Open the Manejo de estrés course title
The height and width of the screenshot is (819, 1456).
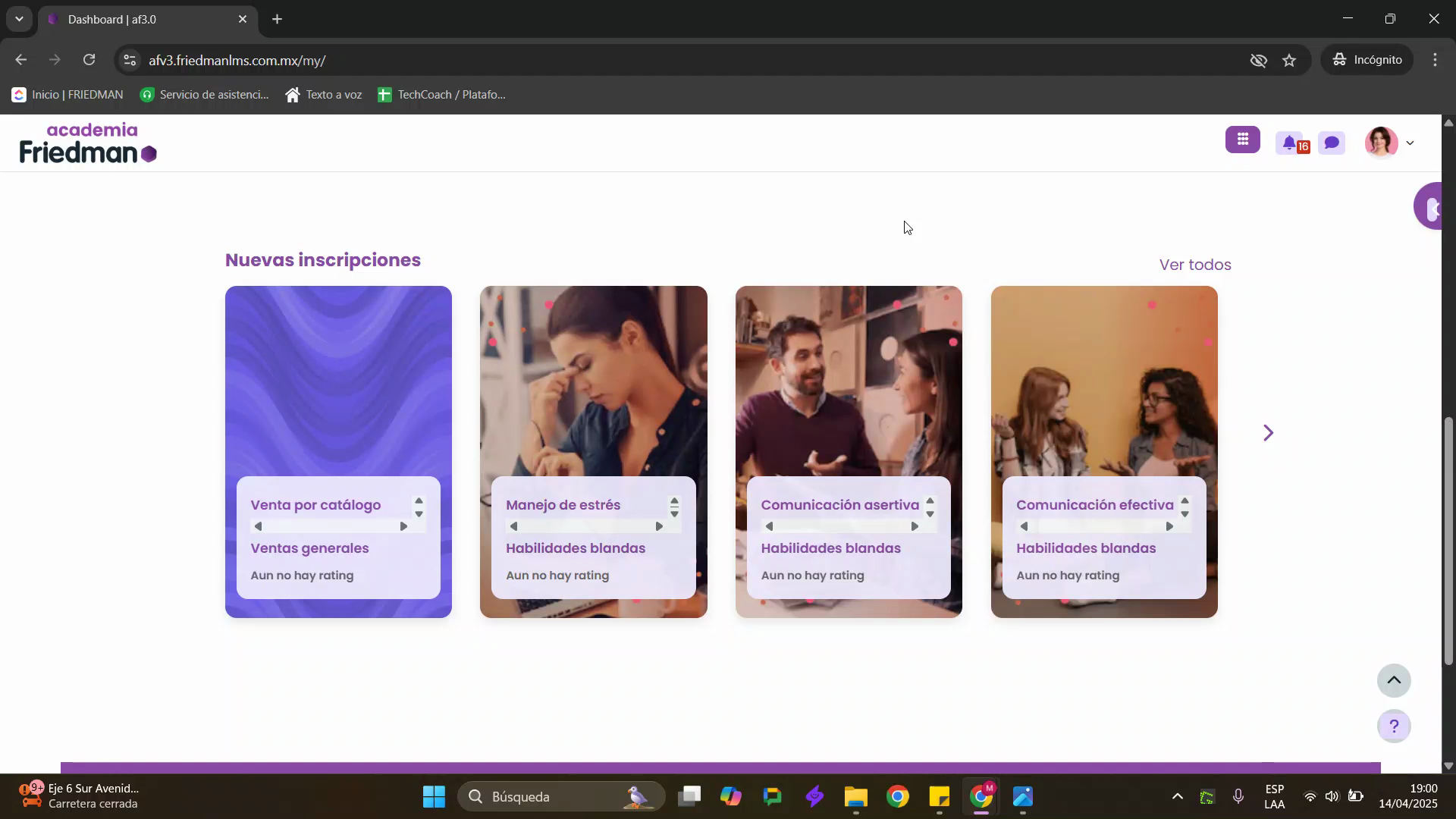(563, 505)
